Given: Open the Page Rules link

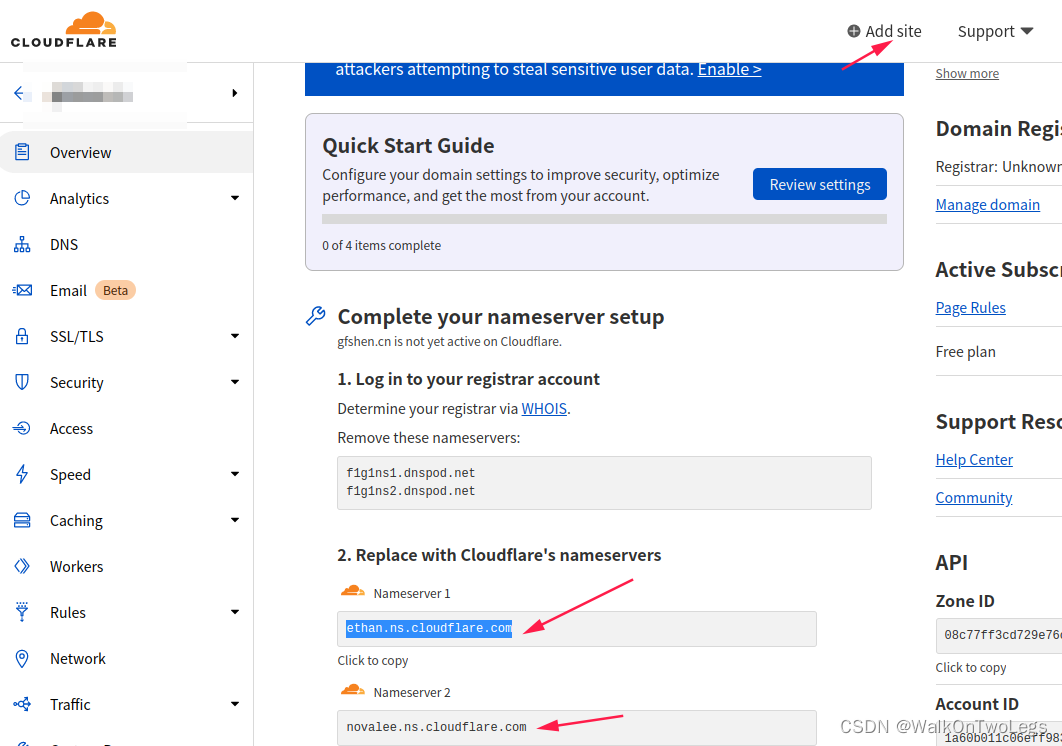Looking at the screenshot, I should click(x=971, y=308).
